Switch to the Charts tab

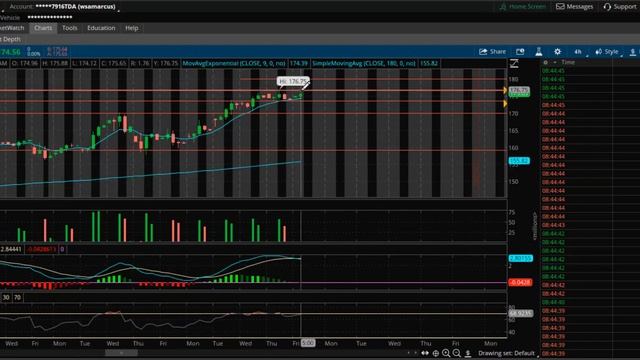(x=43, y=28)
